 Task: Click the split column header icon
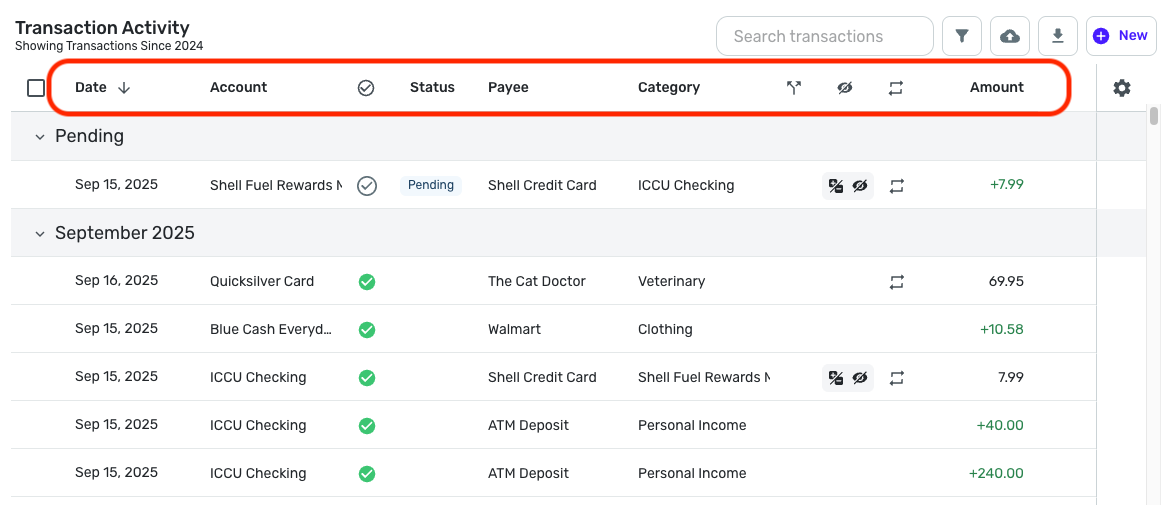coord(794,88)
